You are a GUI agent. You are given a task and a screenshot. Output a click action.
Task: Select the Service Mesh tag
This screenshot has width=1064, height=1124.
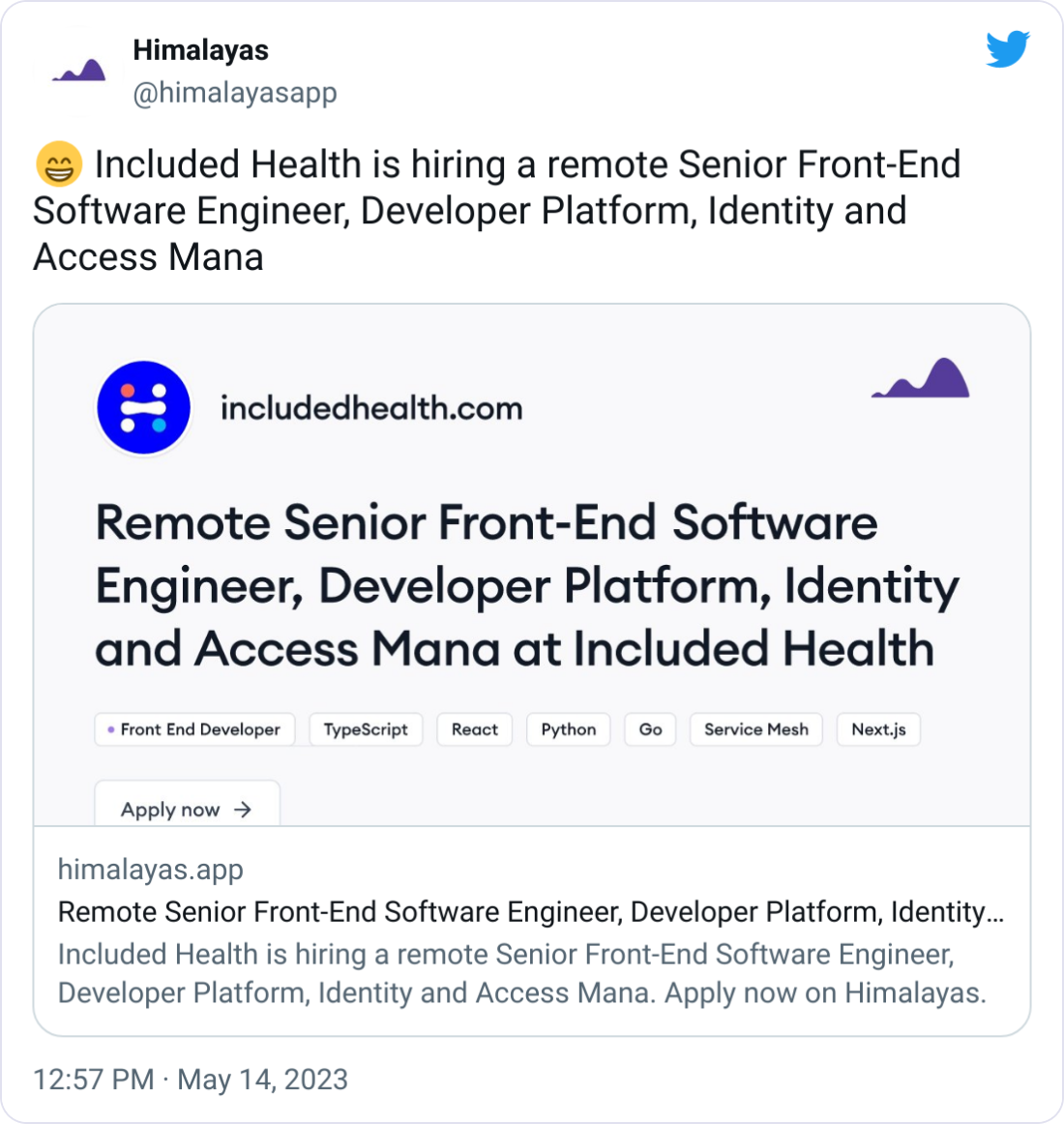(x=755, y=729)
